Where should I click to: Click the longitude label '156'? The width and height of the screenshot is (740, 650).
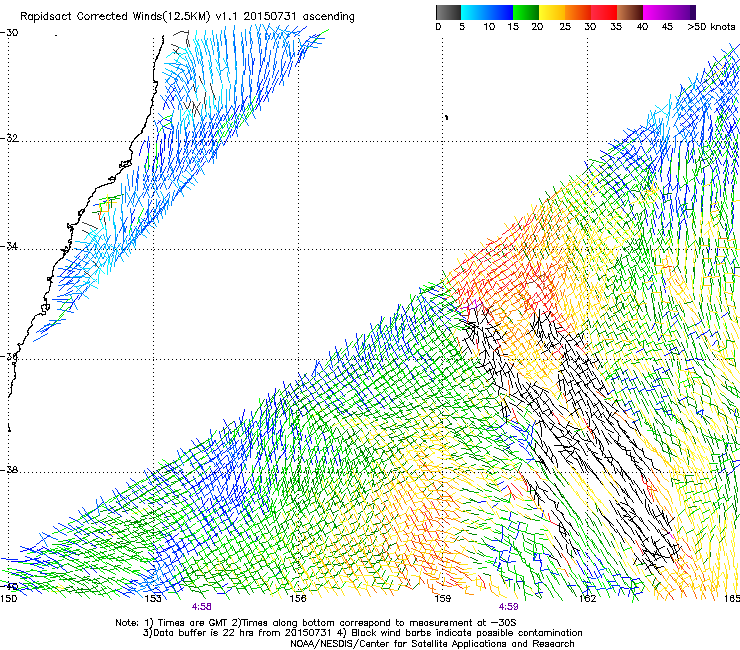click(x=298, y=598)
